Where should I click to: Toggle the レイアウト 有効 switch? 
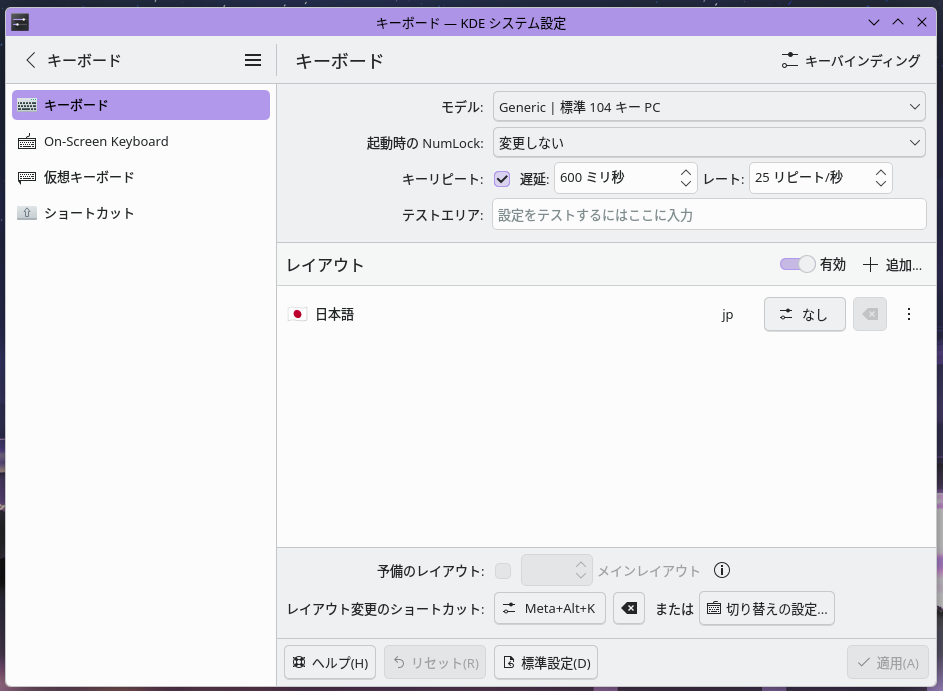[x=798, y=264]
